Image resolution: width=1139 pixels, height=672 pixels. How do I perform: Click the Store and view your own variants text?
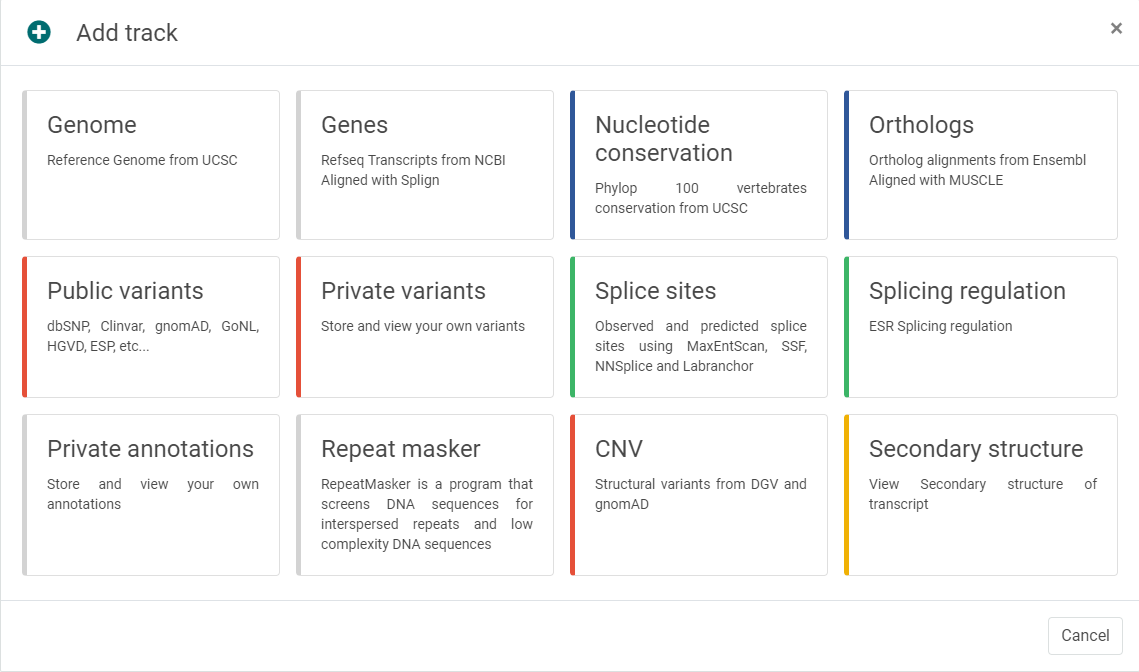[423, 326]
